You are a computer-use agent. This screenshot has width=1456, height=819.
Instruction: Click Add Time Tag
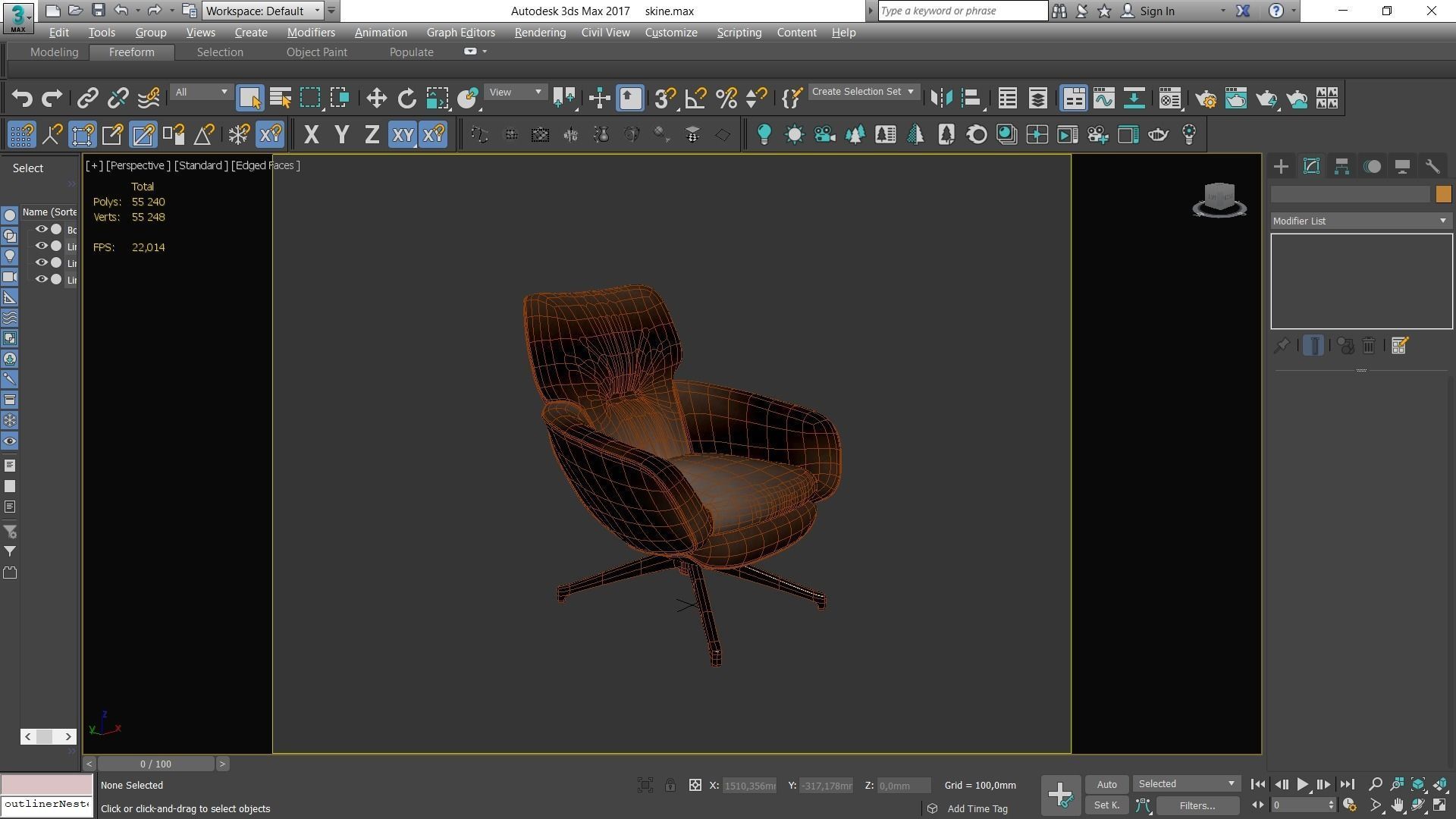(x=977, y=809)
